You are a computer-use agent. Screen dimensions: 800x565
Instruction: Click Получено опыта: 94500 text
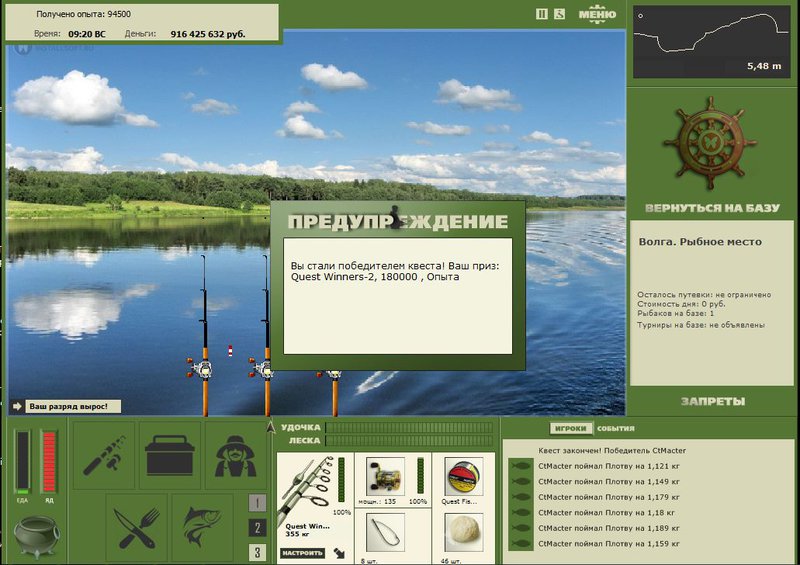pyautogui.click(x=83, y=14)
